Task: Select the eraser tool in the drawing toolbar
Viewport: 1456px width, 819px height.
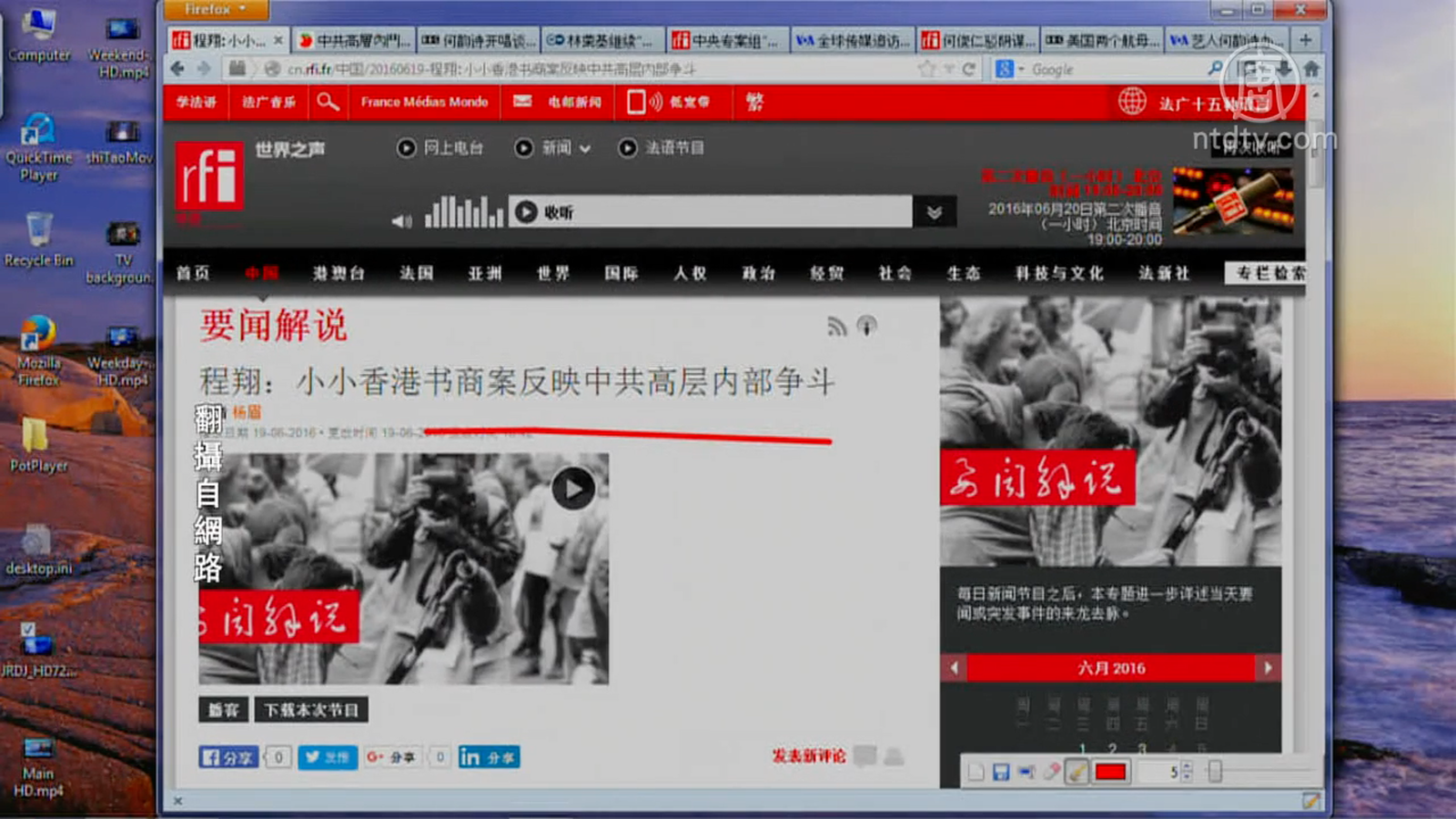Action: tap(1052, 772)
